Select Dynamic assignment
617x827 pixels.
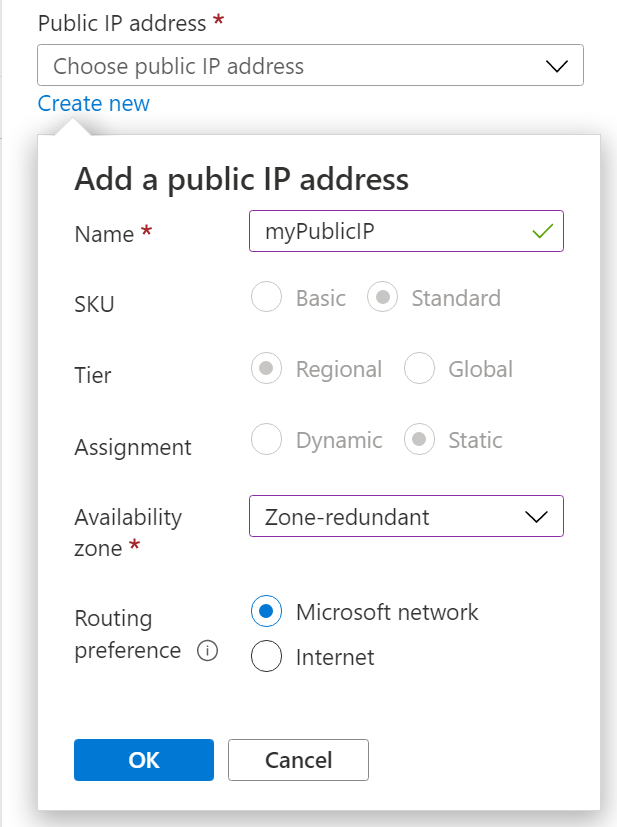tap(266, 439)
